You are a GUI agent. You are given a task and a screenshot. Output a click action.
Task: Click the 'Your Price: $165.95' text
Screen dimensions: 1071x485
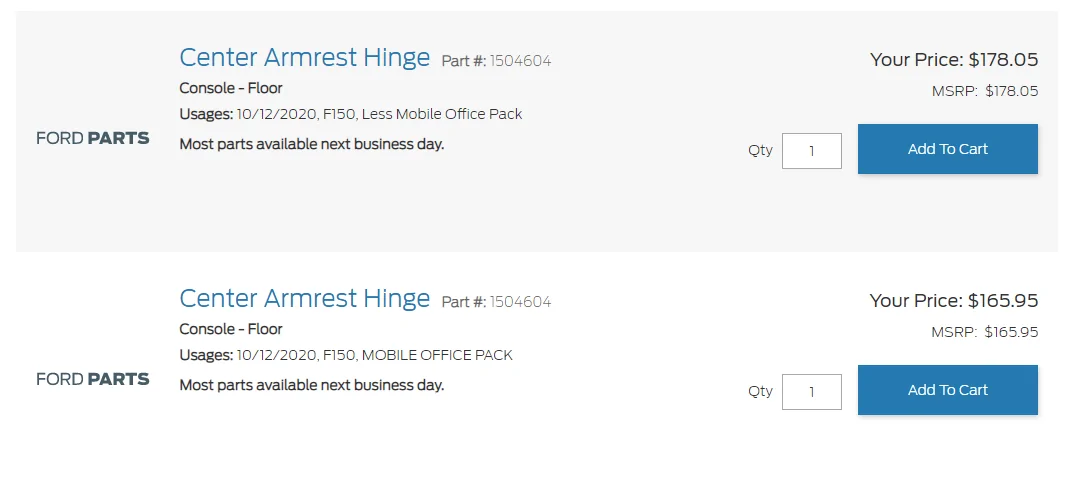953,301
